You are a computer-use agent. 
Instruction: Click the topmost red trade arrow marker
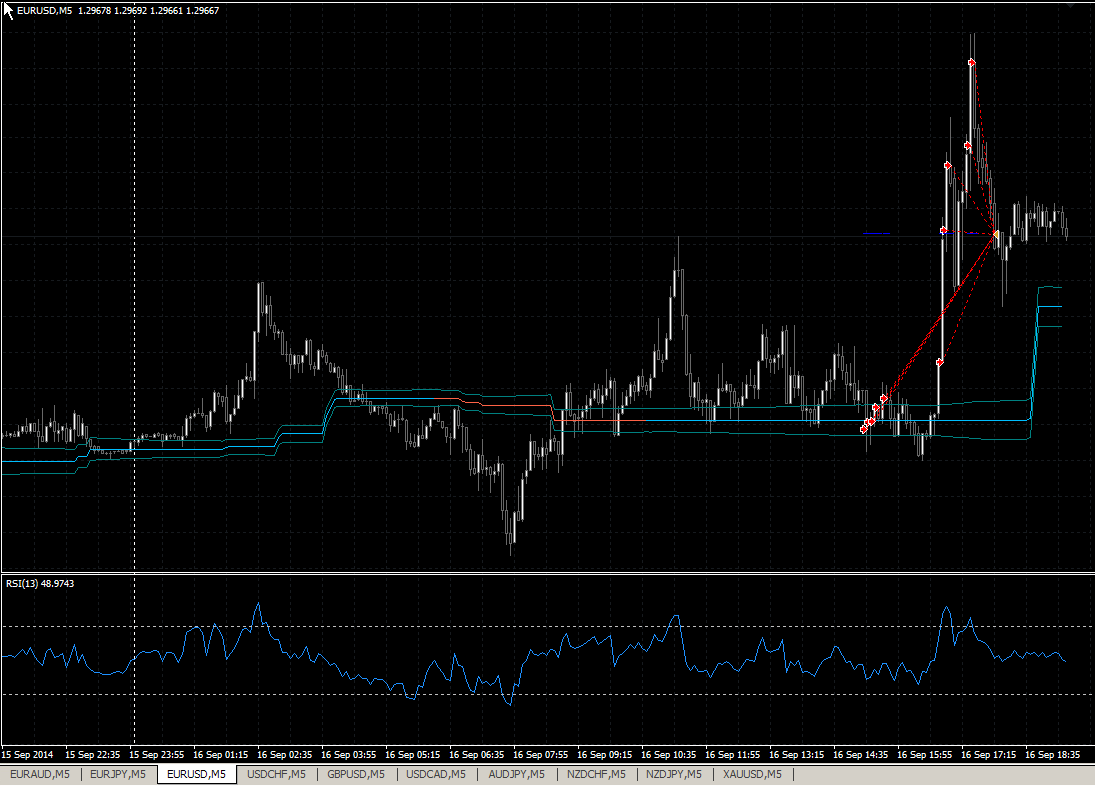[x=971, y=63]
